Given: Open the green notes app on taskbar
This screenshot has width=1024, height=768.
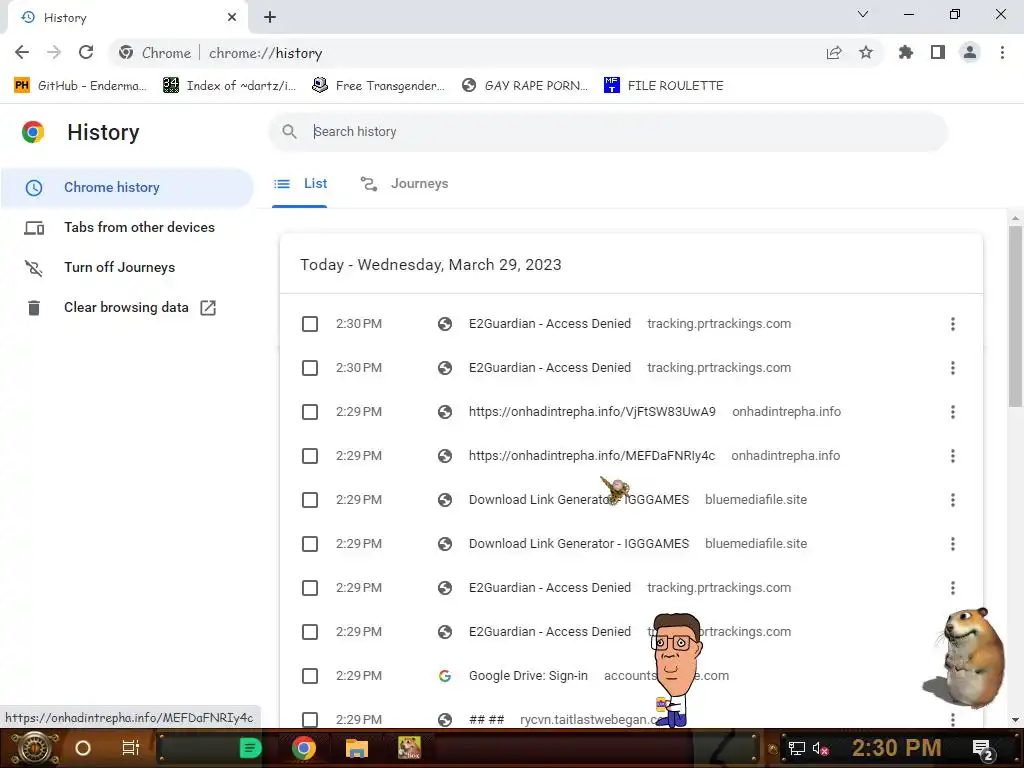Looking at the screenshot, I should [x=249, y=748].
